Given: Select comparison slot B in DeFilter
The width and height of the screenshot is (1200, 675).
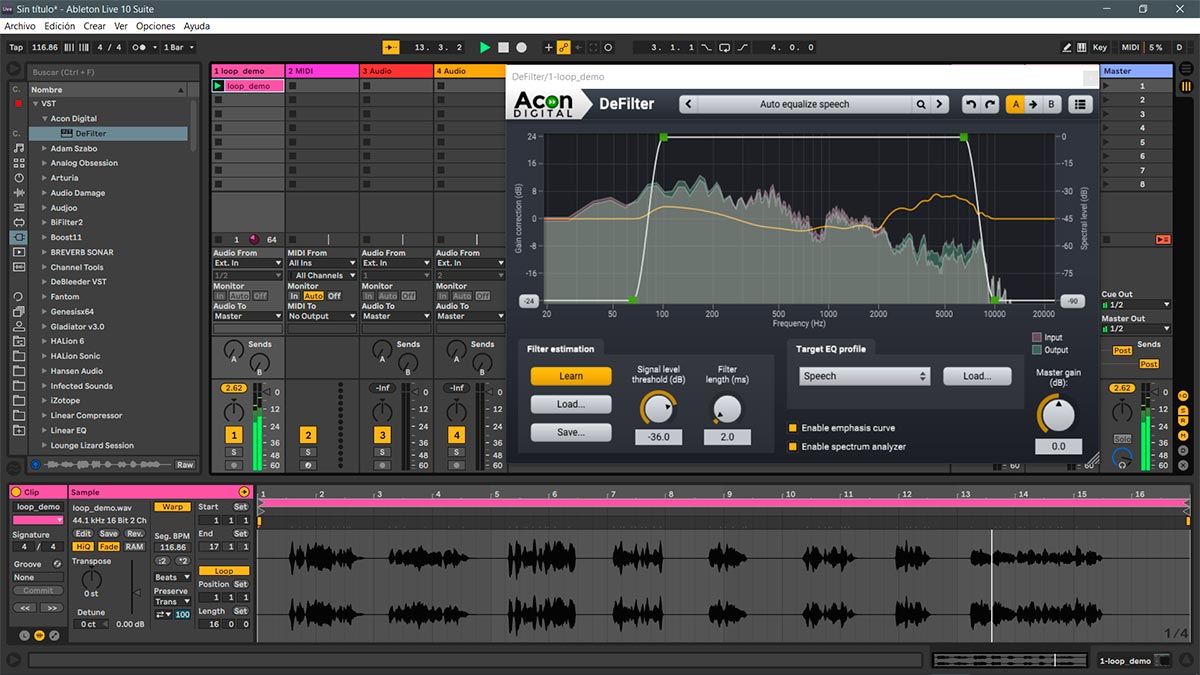Looking at the screenshot, I should (x=1051, y=104).
